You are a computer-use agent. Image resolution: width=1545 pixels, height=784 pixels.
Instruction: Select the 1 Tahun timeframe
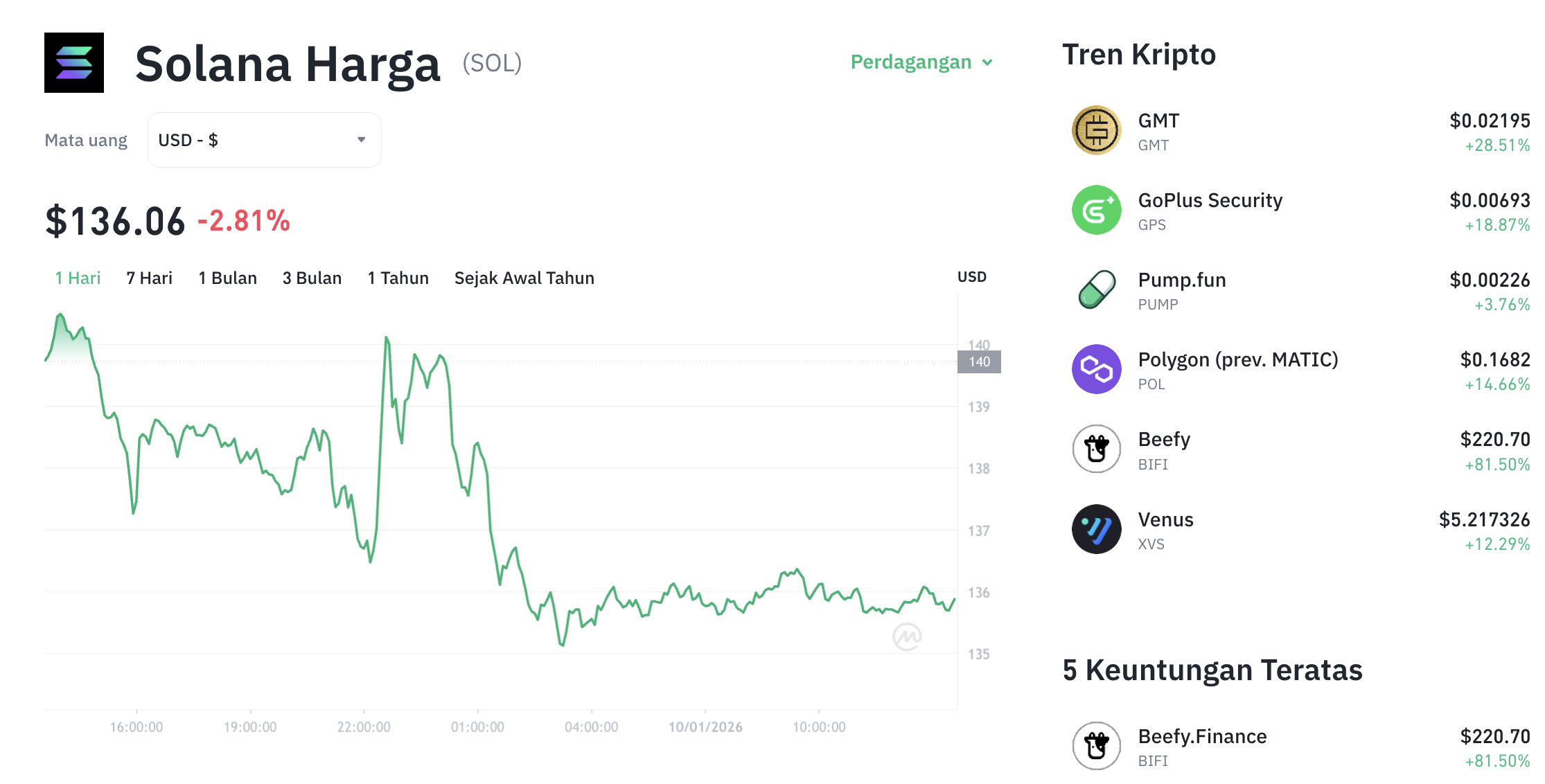coord(398,278)
